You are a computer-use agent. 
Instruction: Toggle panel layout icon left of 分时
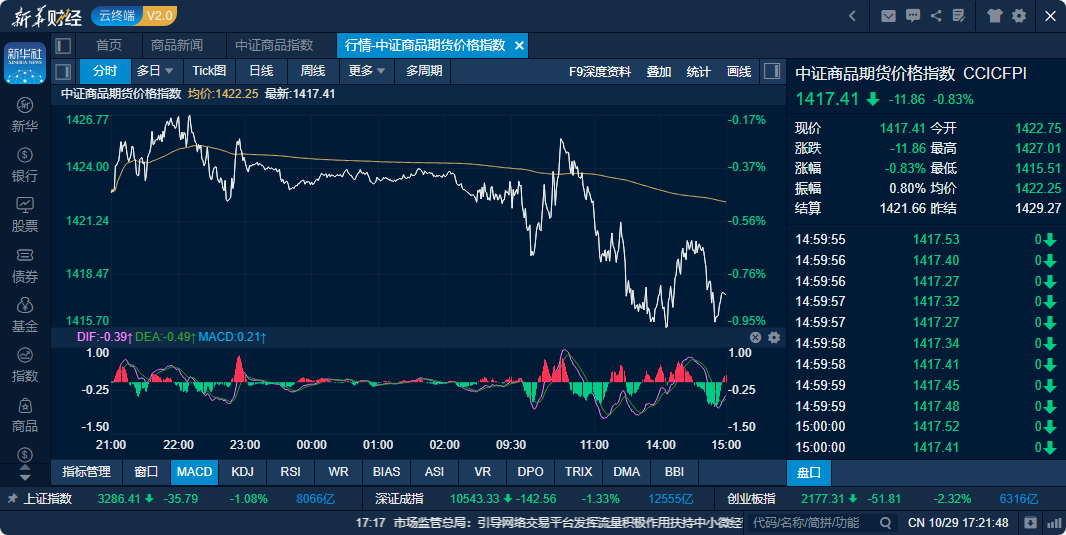(x=63, y=71)
